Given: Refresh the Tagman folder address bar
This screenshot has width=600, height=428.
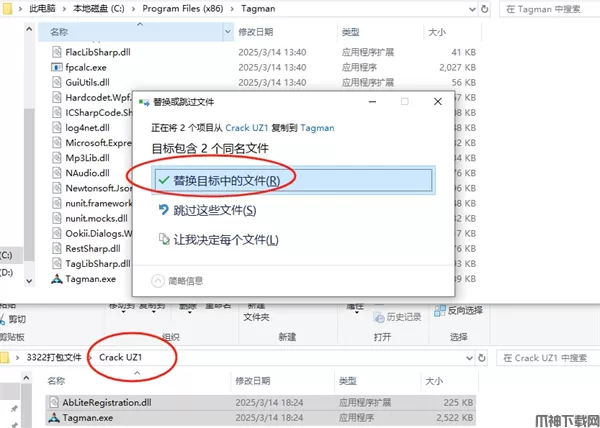Looking at the screenshot, I should (484, 9).
